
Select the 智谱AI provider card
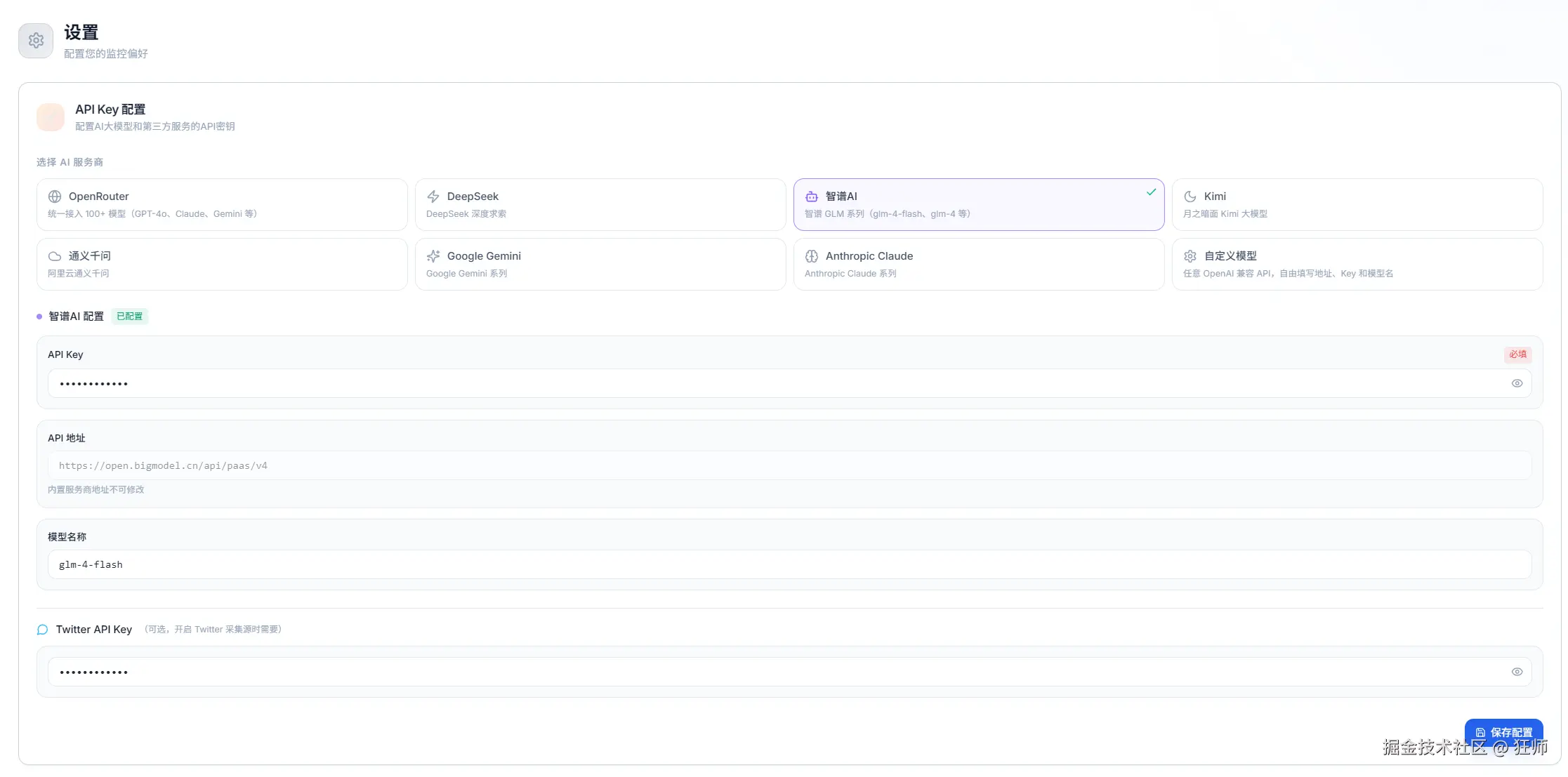[x=978, y=204]
